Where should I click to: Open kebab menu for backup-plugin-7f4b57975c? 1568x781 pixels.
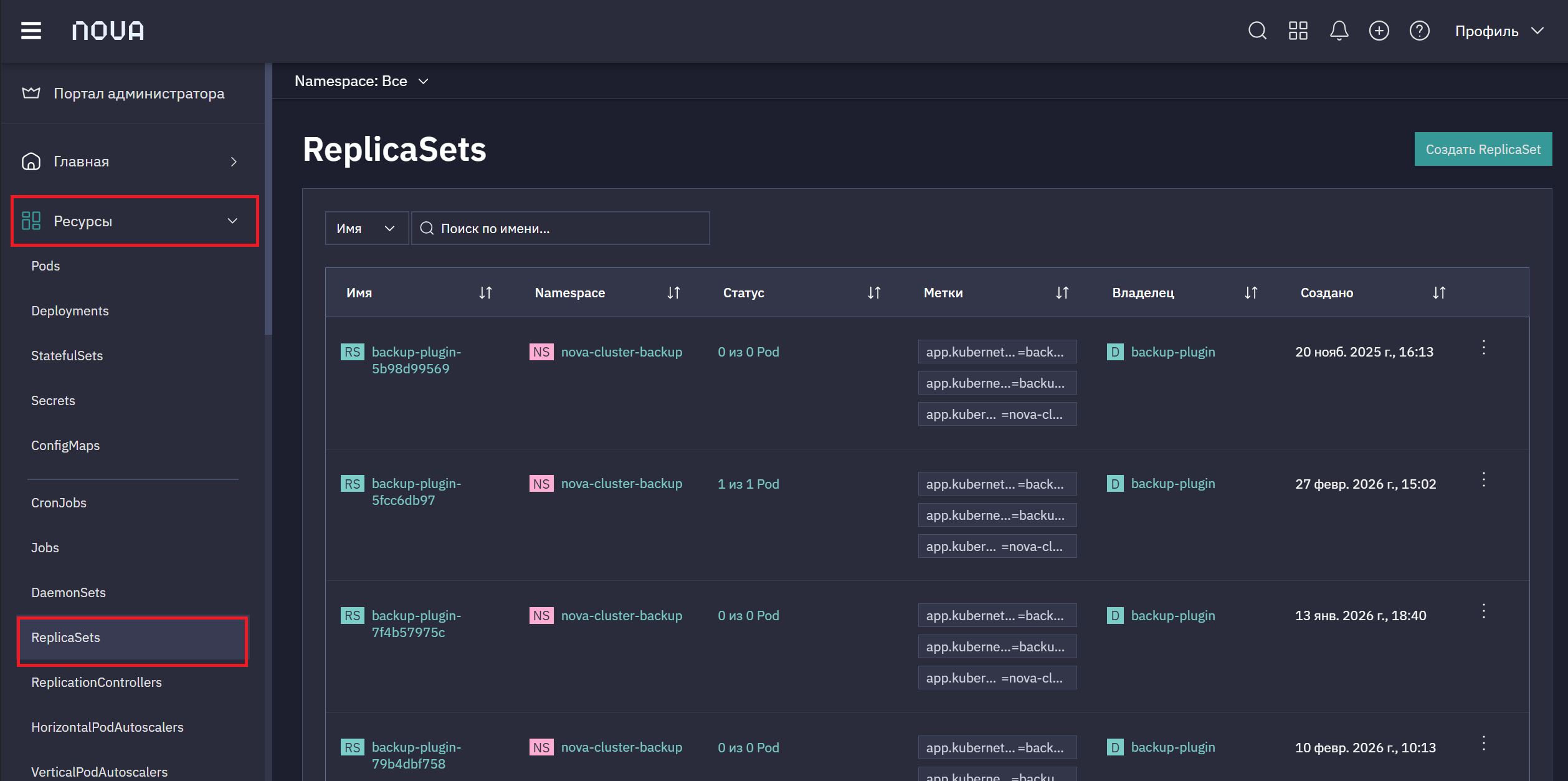pyautogui.click(x=1484, y=611)
